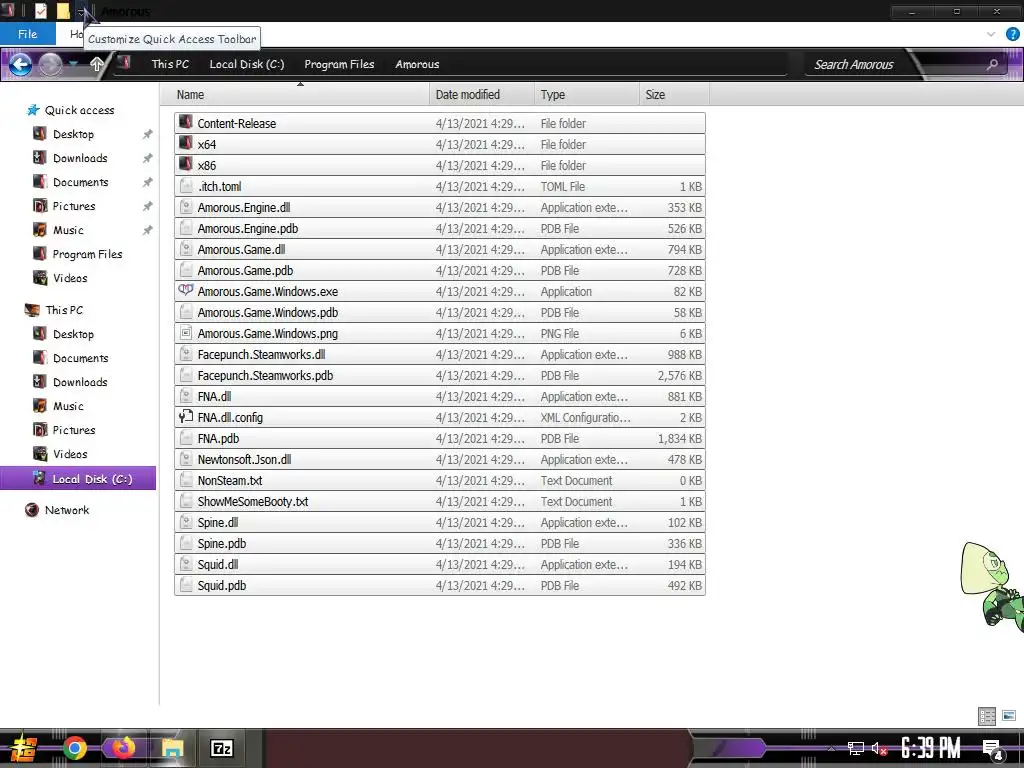Open Network in navigation pane
This screenshot has width=1024, height=768.
[x=66, y=510]
